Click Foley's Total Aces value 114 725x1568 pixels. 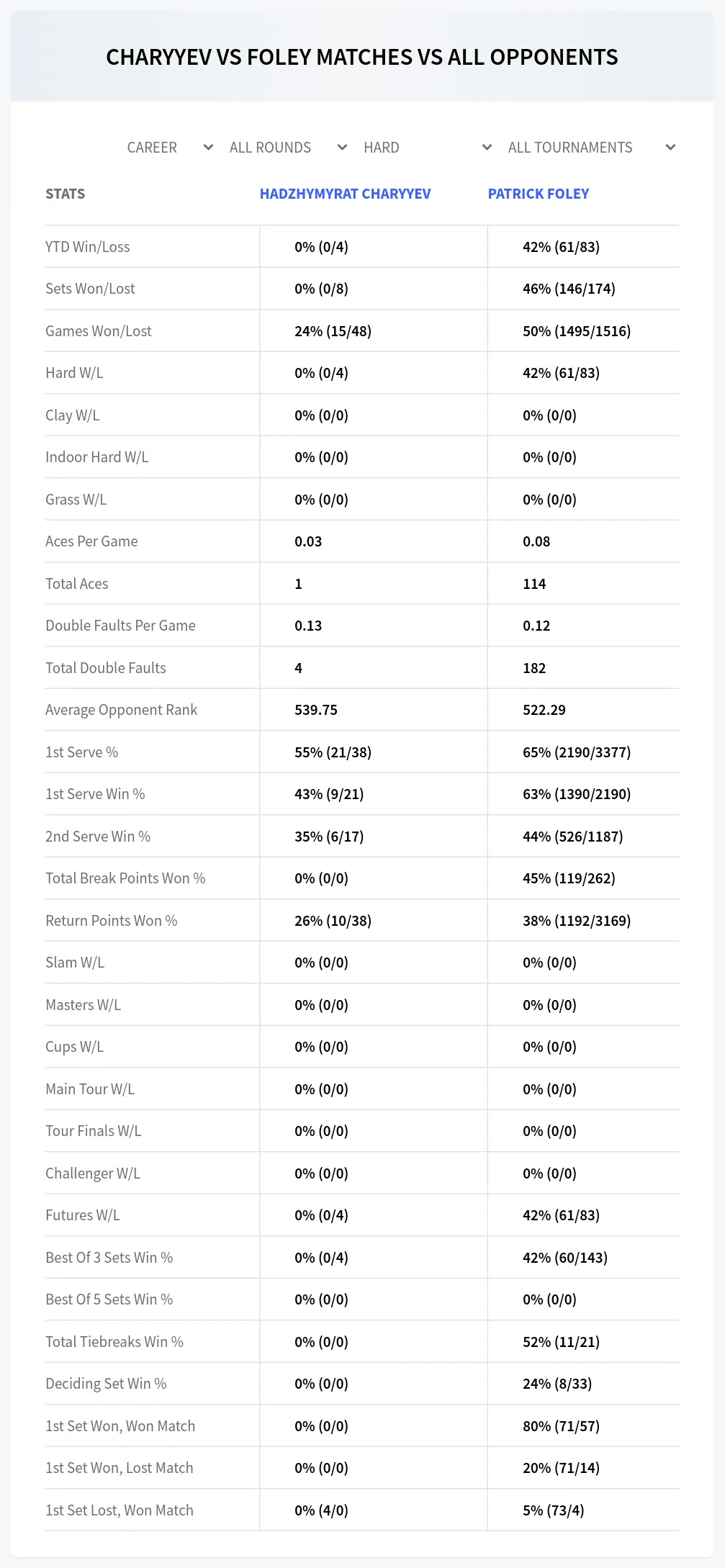[x=534, y=584]
